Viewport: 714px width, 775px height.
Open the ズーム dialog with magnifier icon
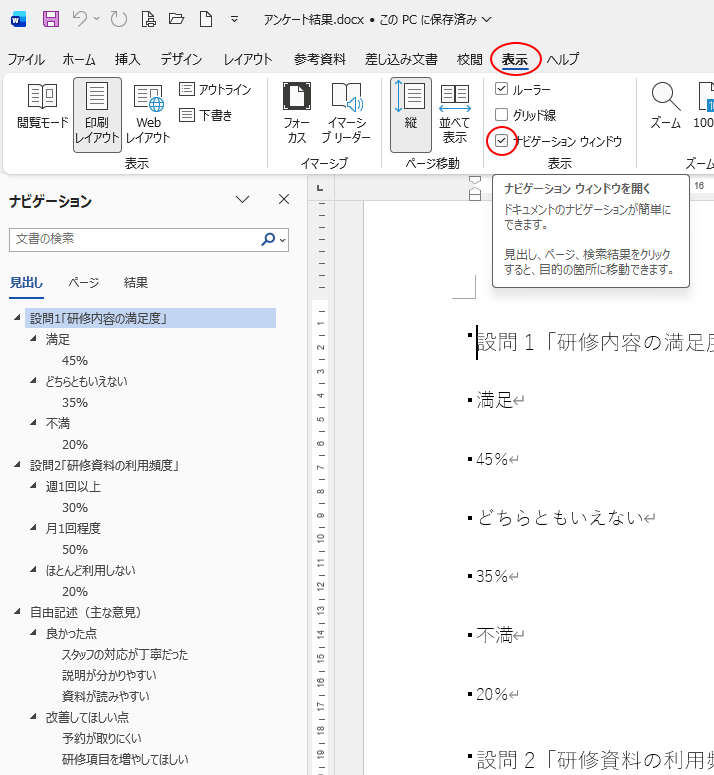point(666,106)
